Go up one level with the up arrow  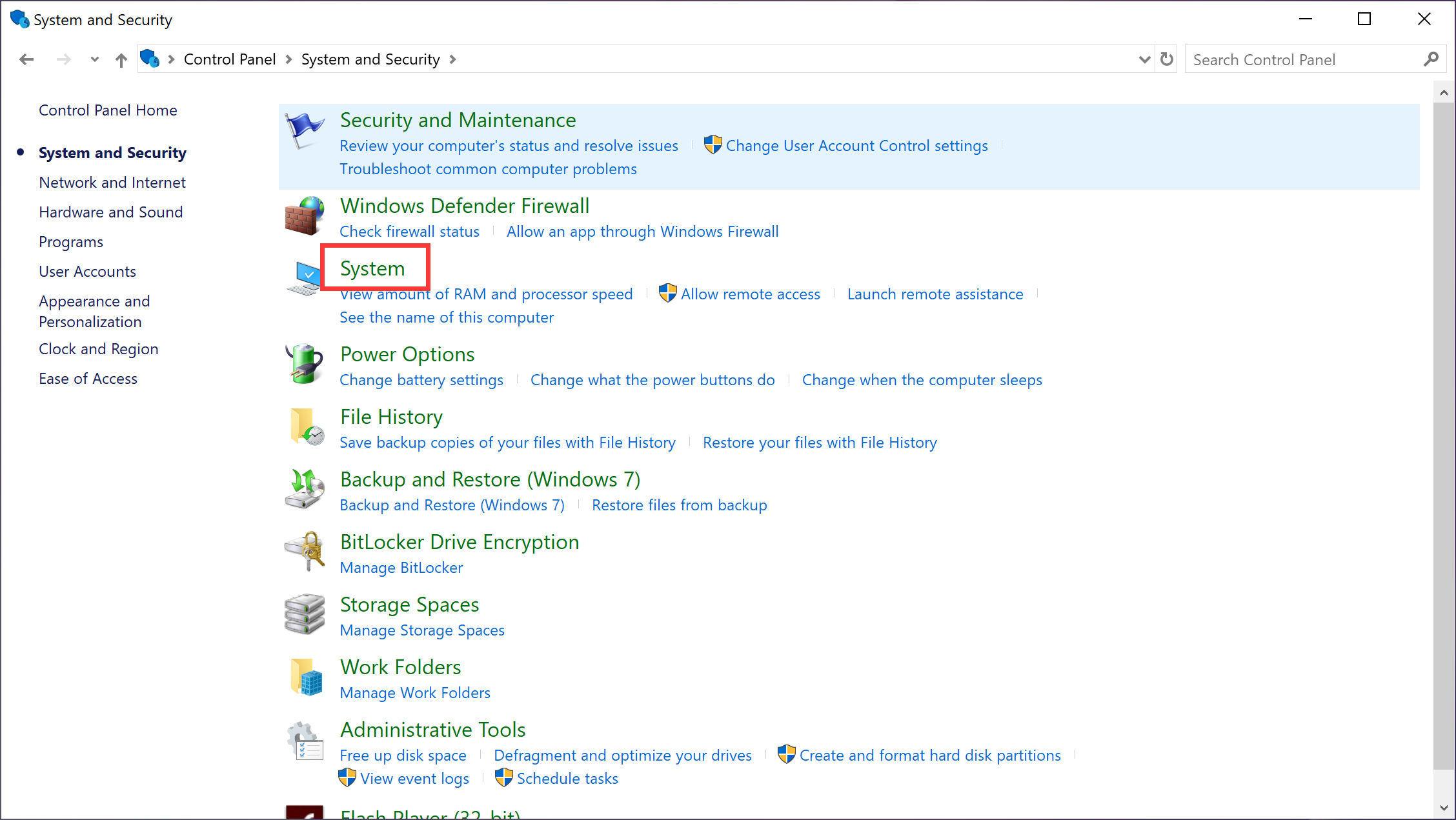tap(121, 60)
